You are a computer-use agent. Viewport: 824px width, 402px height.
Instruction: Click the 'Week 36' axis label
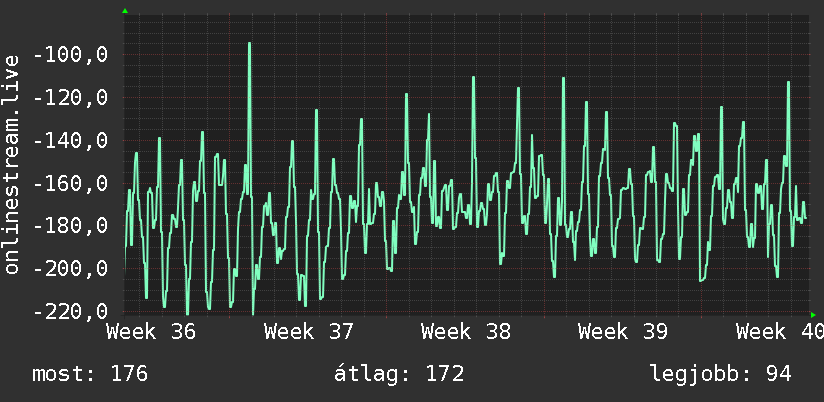pyautogui.click(x=151, y=332)
